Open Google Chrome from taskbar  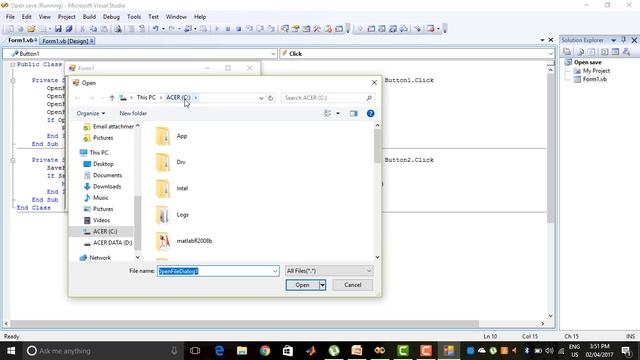[x=265, y=351]
